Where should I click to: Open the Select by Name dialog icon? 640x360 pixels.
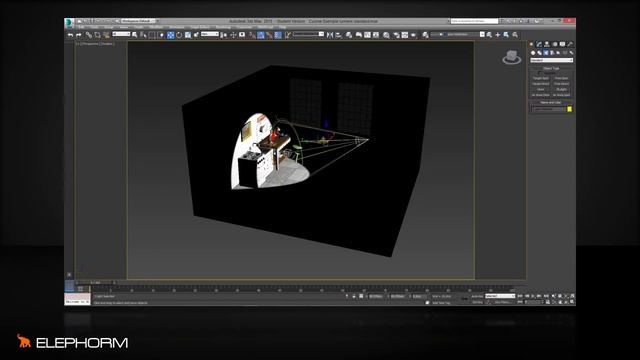point(143,35)
